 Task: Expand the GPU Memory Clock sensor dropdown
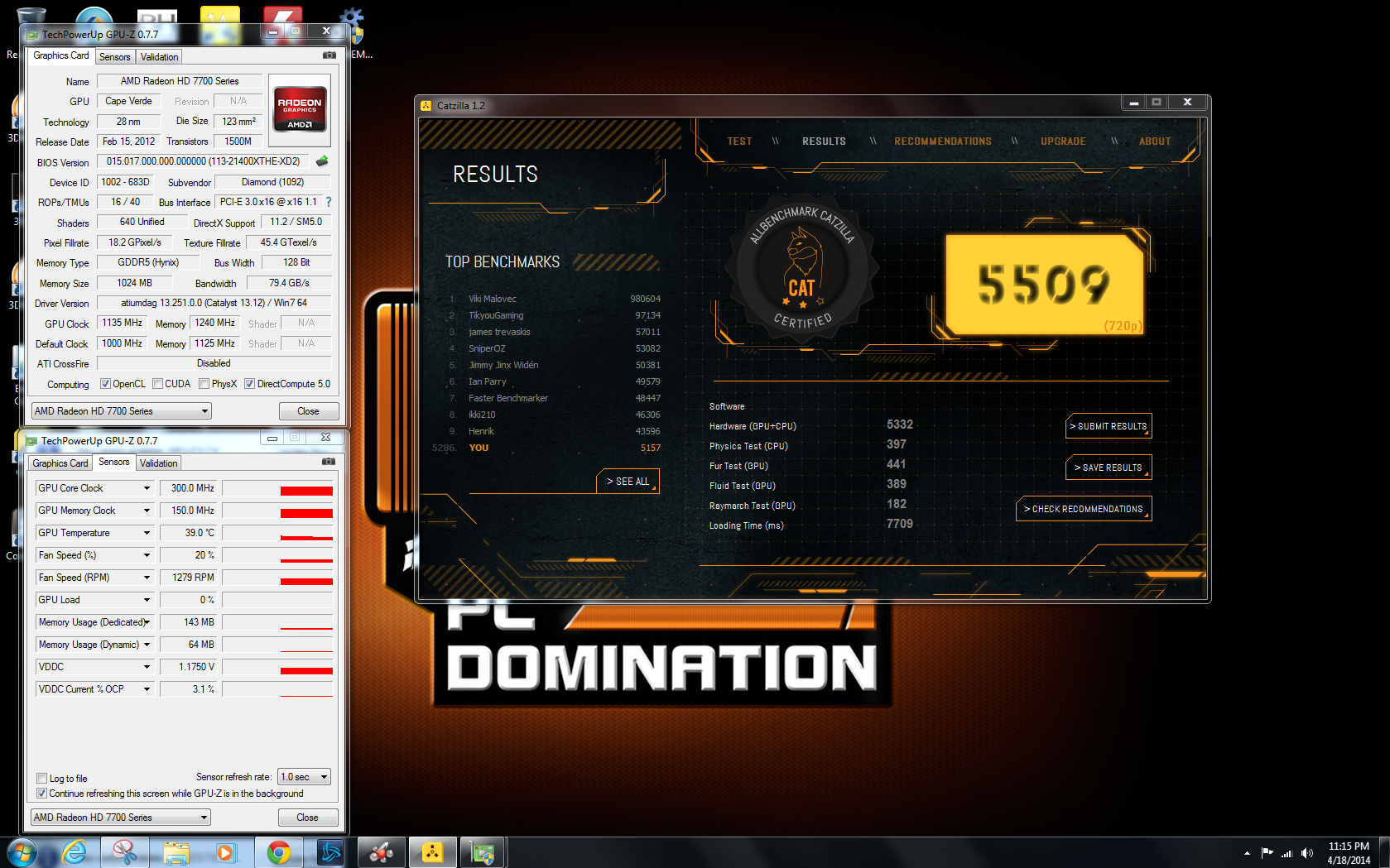(147, 511)
